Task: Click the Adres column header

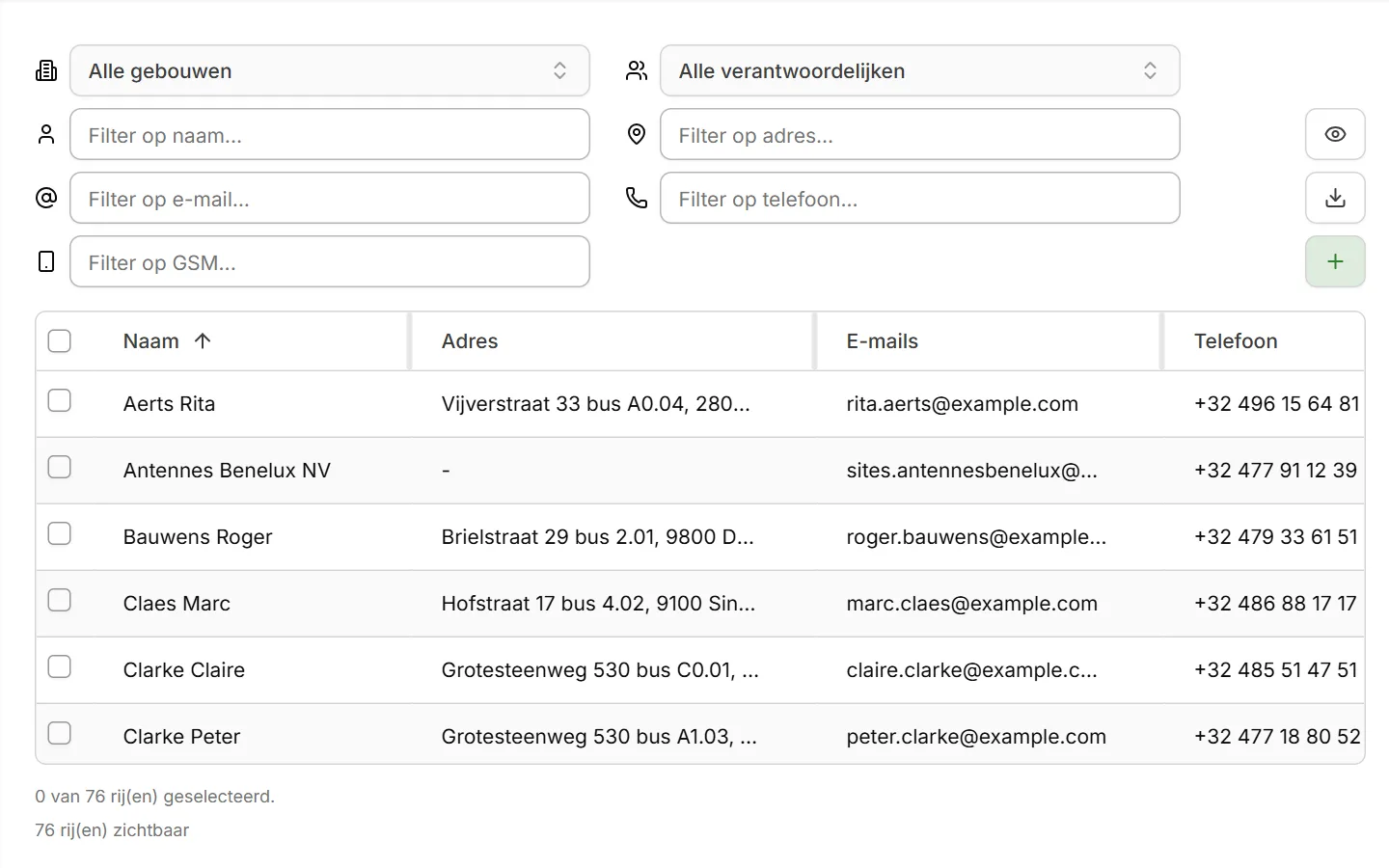Action: tap(470, 341)
